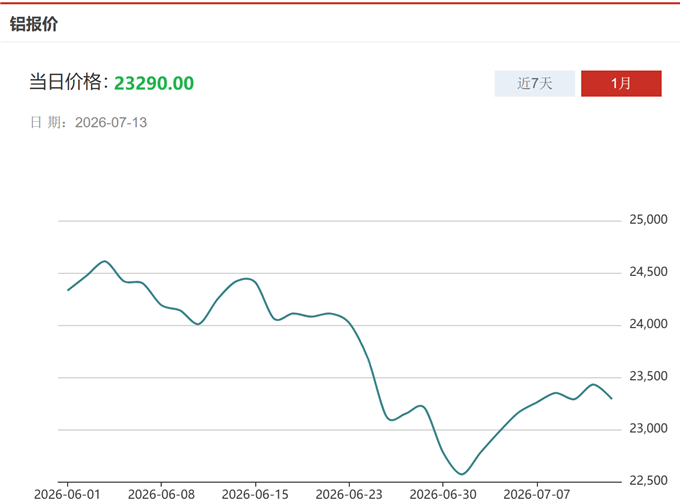Click the 24,000 y-axis label
The width and height of the screenshot is (680, 501).
(648, 324)
